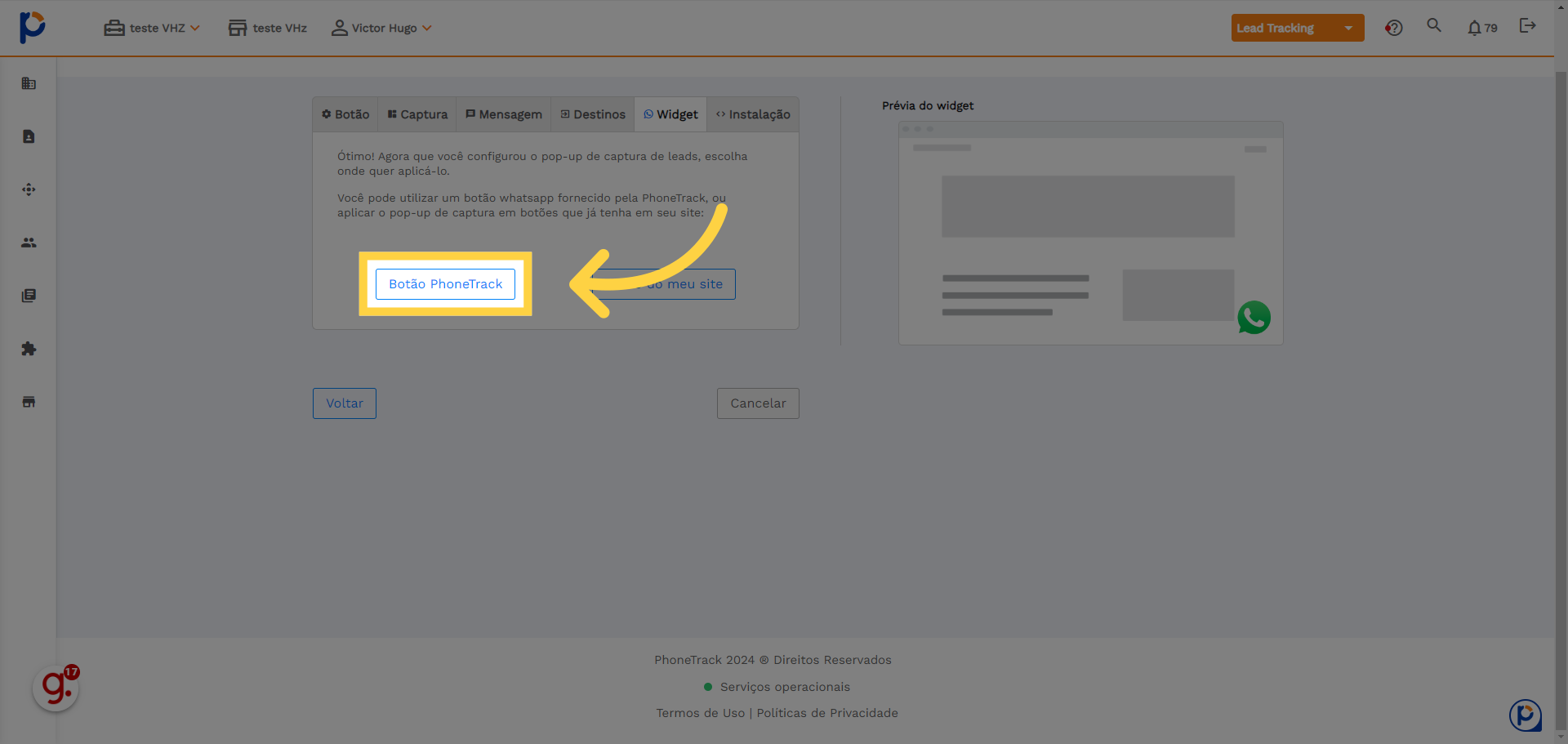Viewport: 1568px width, 744px height.
Task: Switch to the Destinos tab
Action: (x=593, y=114)
